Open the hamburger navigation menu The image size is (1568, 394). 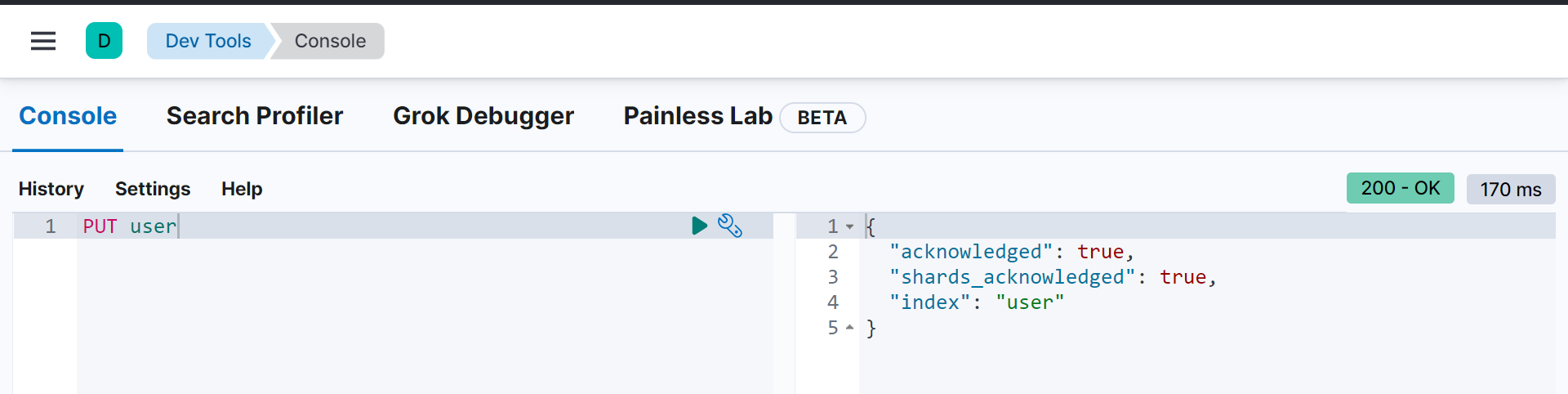coord(43,41)
